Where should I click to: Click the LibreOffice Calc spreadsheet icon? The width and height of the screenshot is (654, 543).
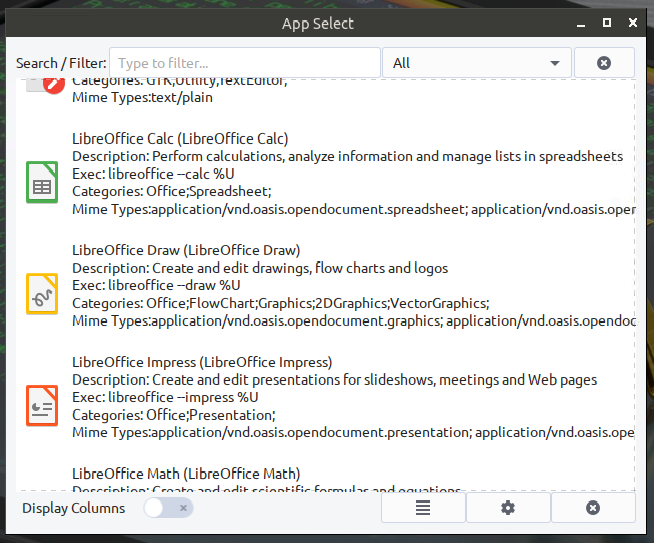click(x=42, y=182)
